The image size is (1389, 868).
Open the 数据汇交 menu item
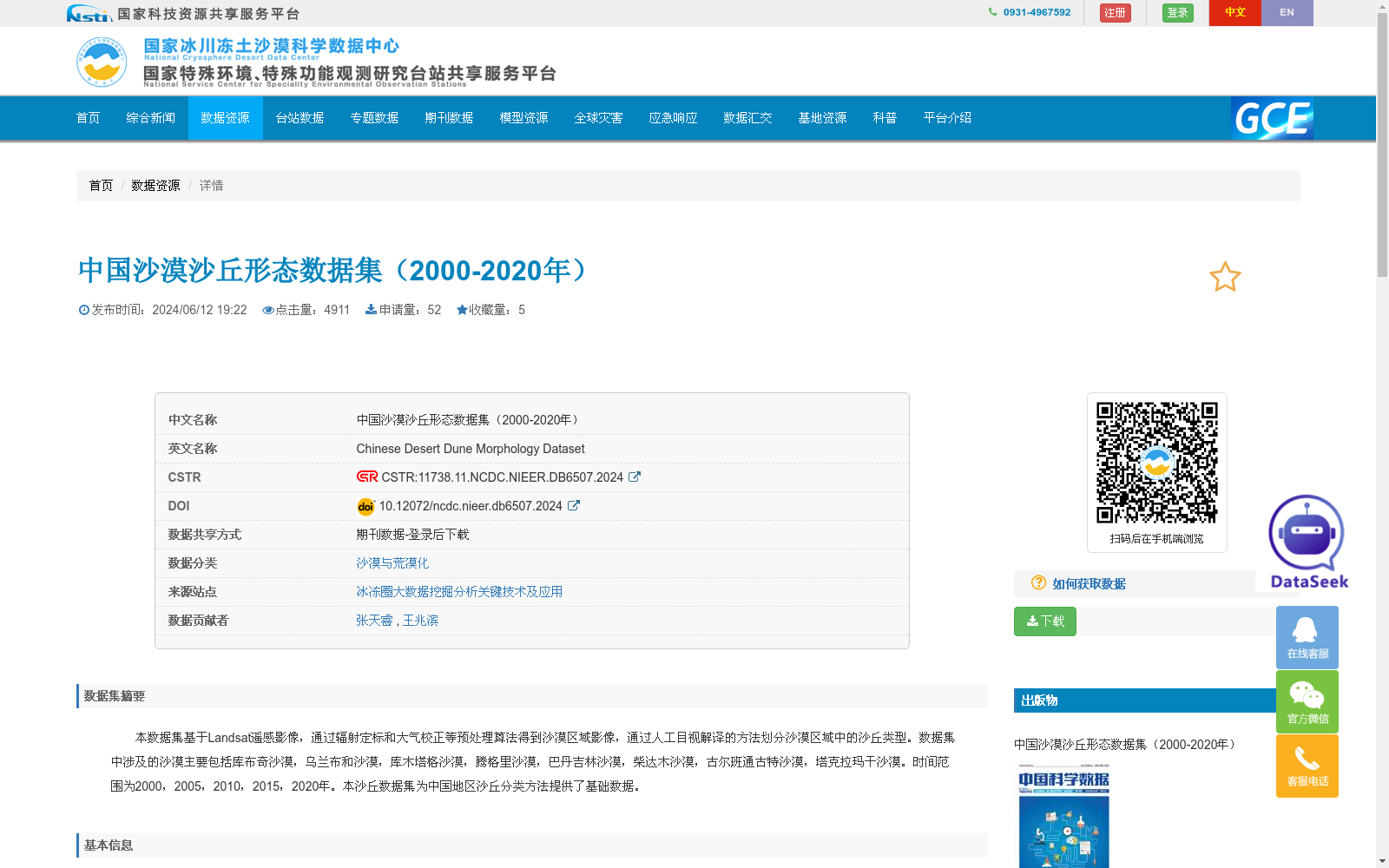click(x=748, y=118)
